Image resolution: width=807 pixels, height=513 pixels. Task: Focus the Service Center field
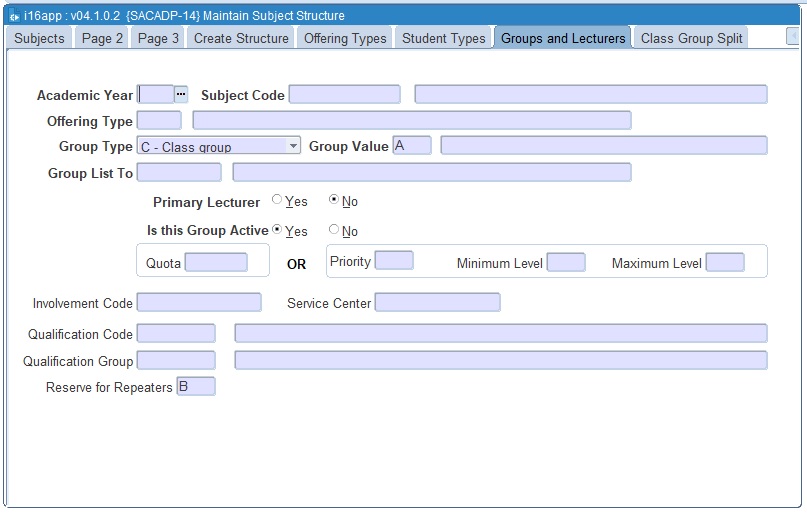point(437,303)
